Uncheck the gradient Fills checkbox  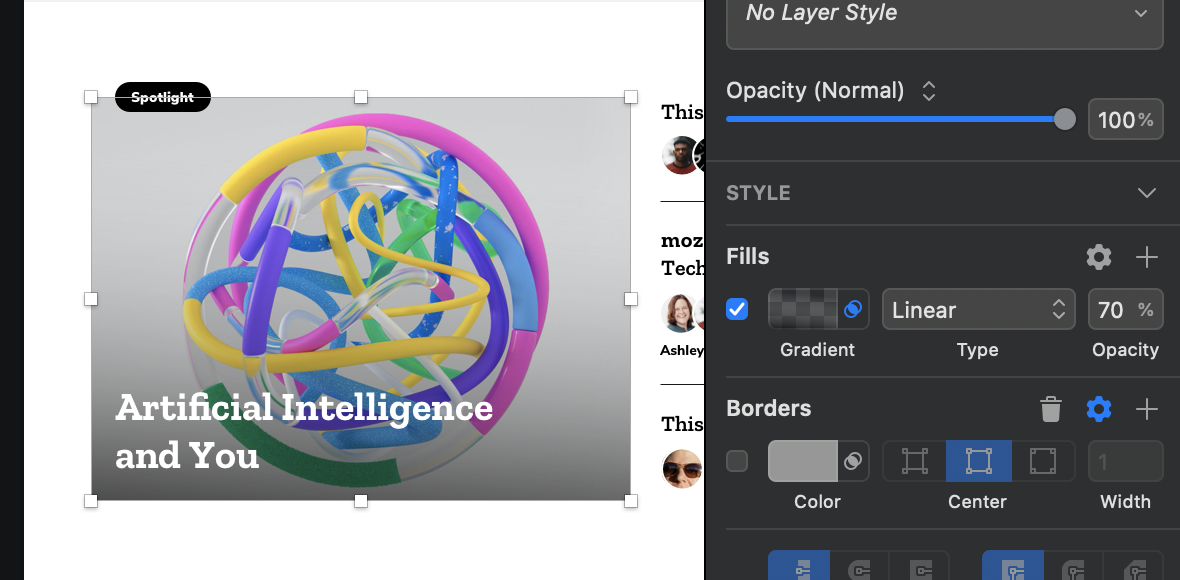click(x=737, y=309)
